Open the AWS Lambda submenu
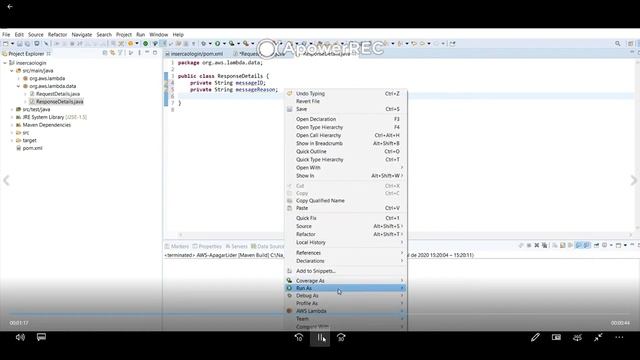Image resolution: width=640 pixels, height=360 pixels. 345,311
